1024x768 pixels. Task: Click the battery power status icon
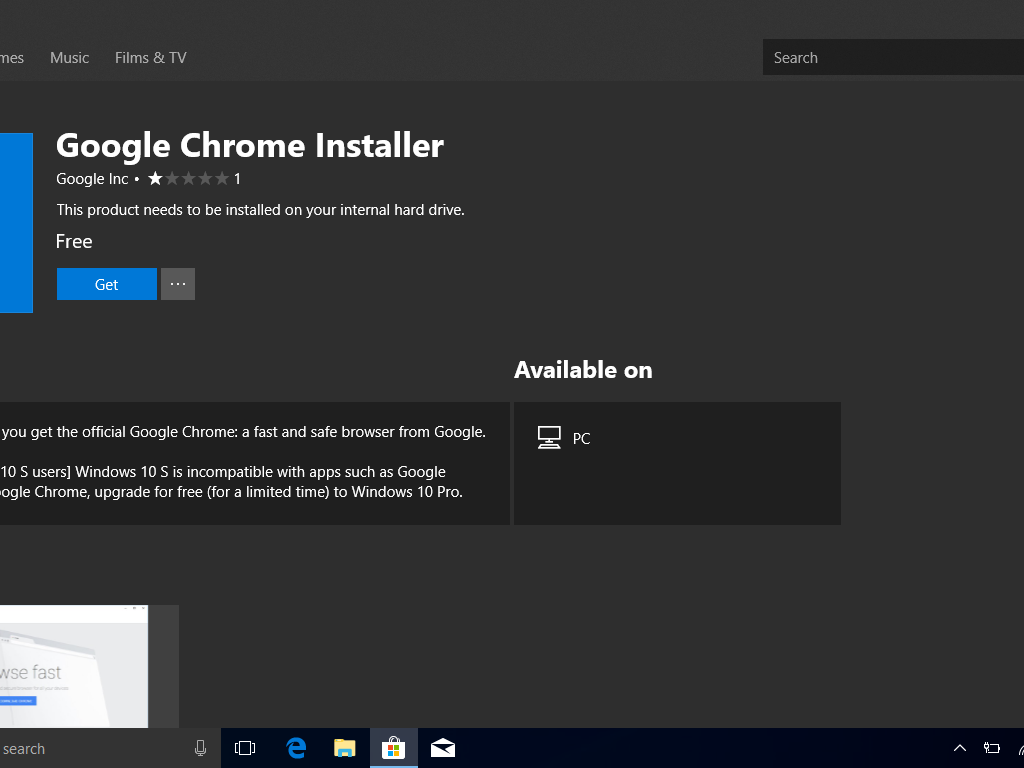(992, 748)
